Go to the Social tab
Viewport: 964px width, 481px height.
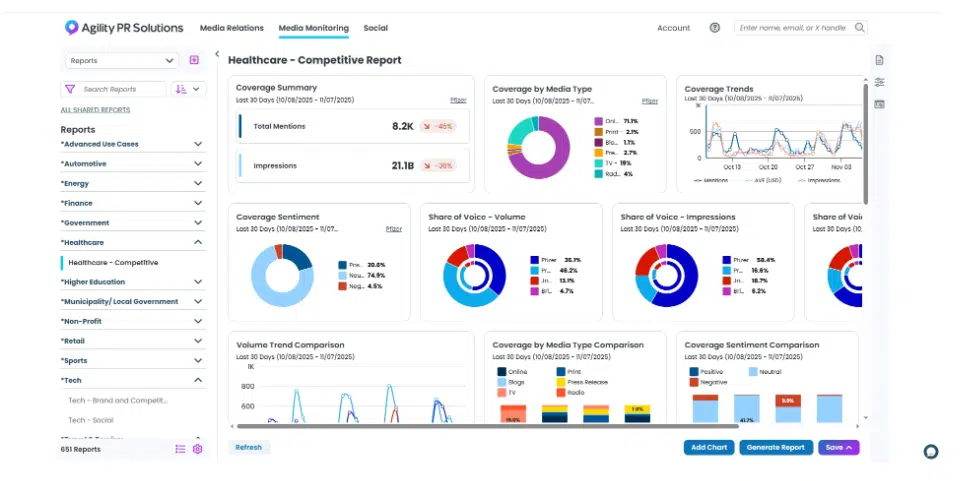(x=376, y=28)
